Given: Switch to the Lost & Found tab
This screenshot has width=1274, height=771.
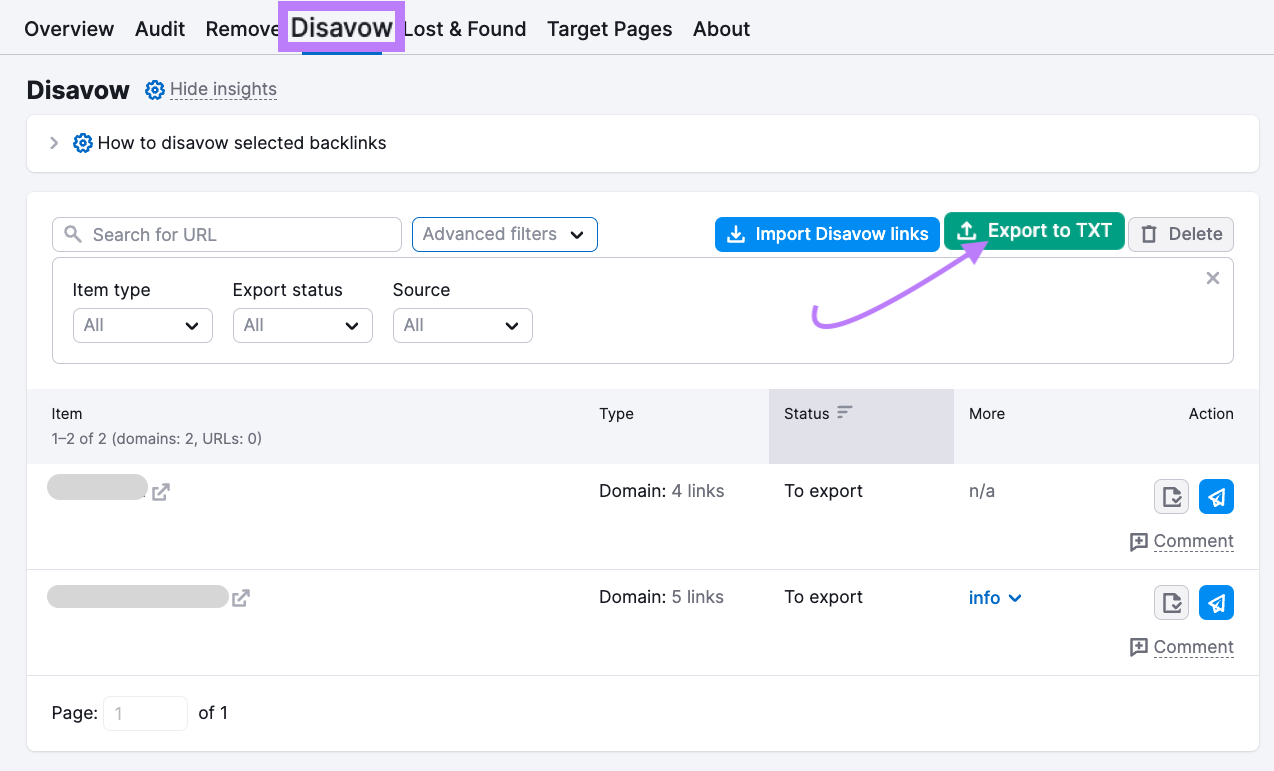Looking at the screenshot, I should pyautogui.click(x=465, y=29).
